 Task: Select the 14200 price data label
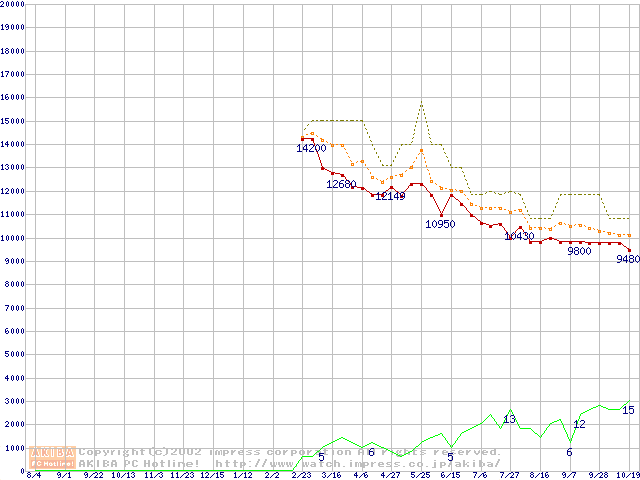tap(311, 148)
